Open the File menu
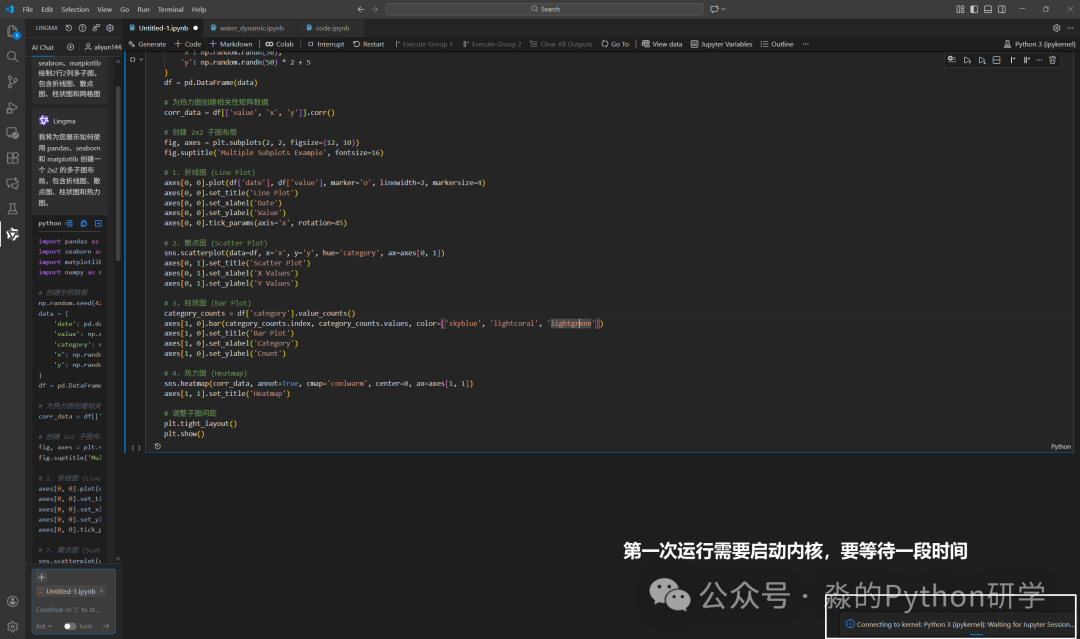Image resolution: width=1080 pixels, height=639 pixels. [28, 10]
